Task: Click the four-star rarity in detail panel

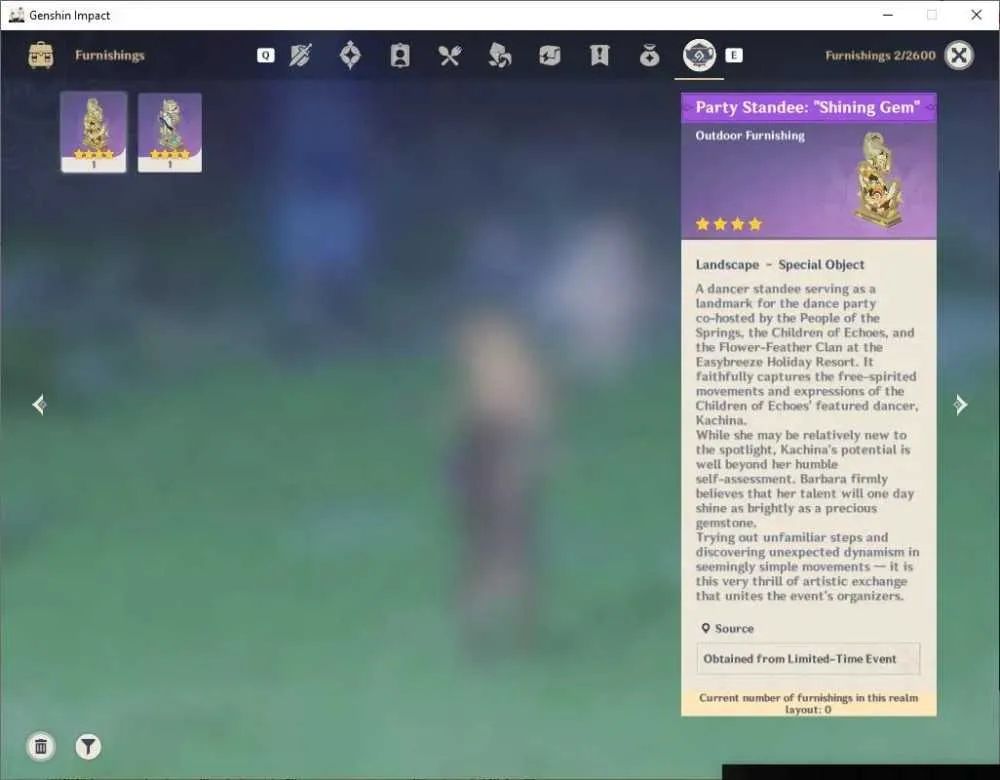Action: [x=729, y=224]
